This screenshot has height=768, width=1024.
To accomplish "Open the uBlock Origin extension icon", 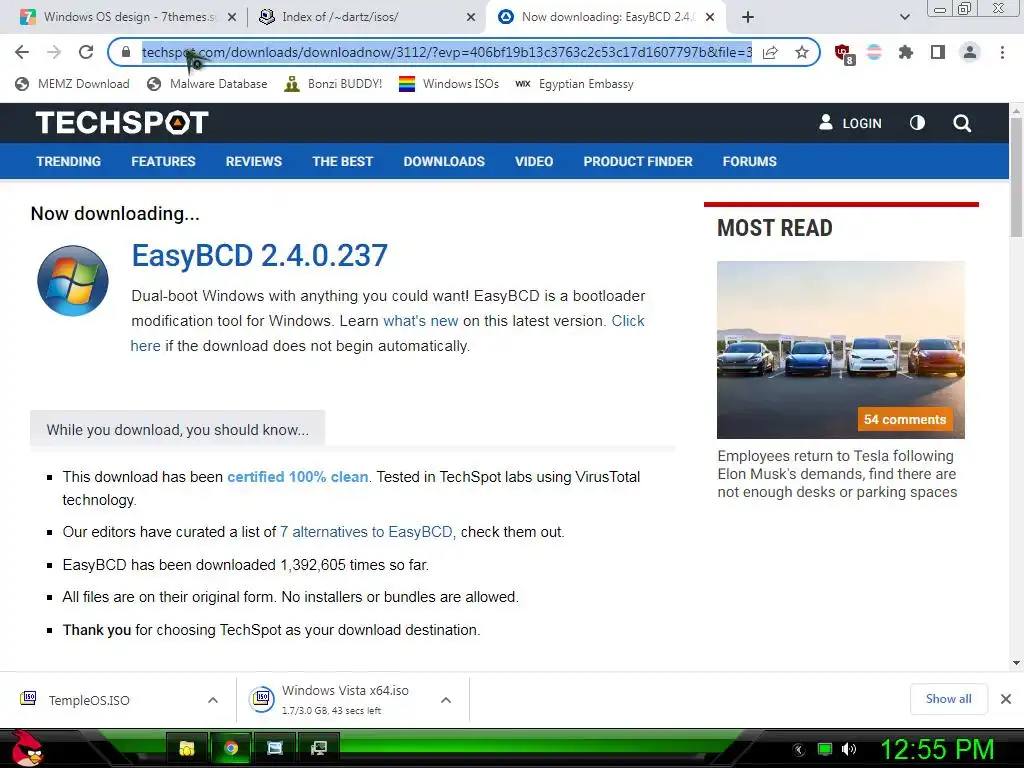I will coord(843,53).
